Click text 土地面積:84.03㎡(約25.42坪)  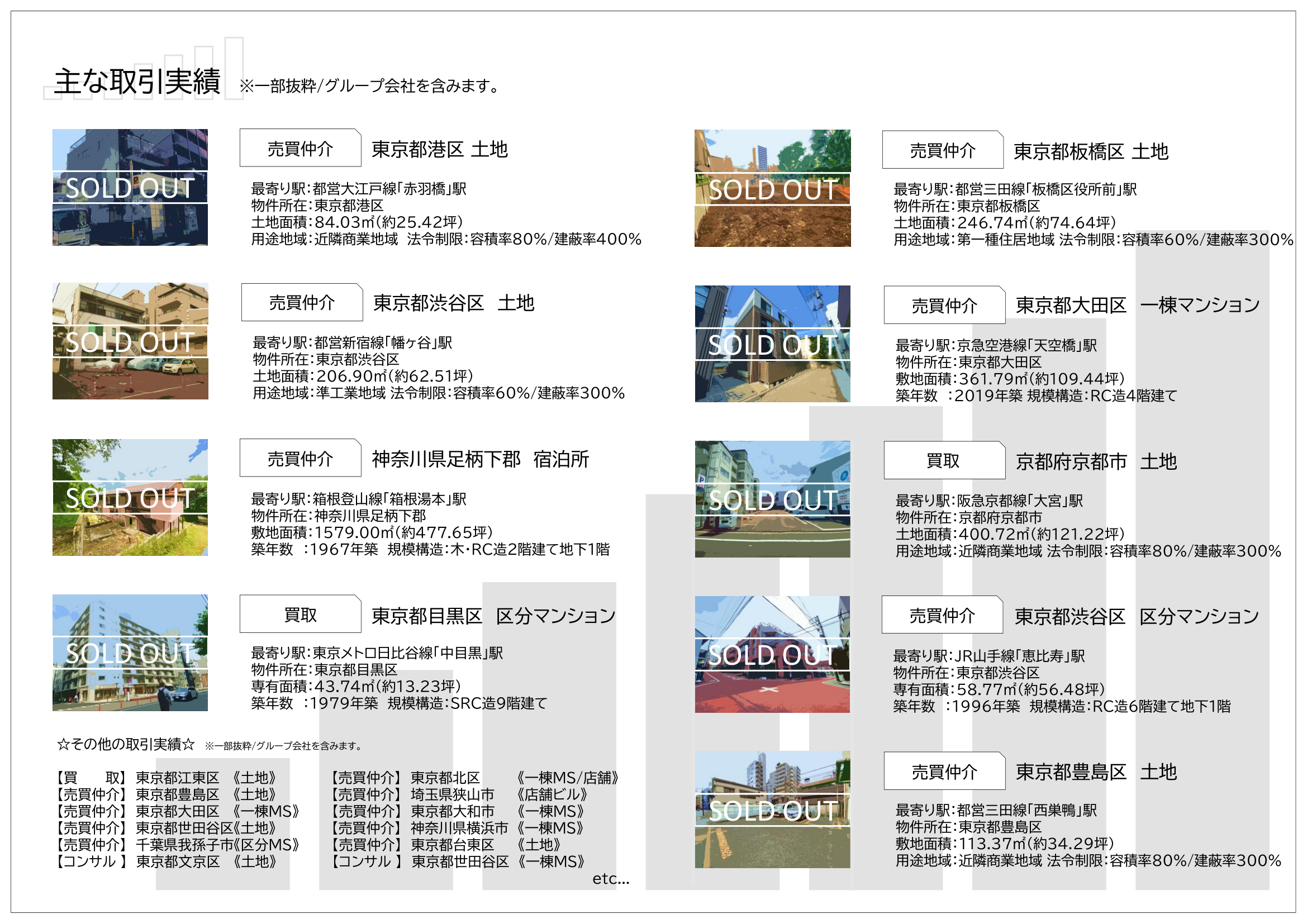coord(357,221)
